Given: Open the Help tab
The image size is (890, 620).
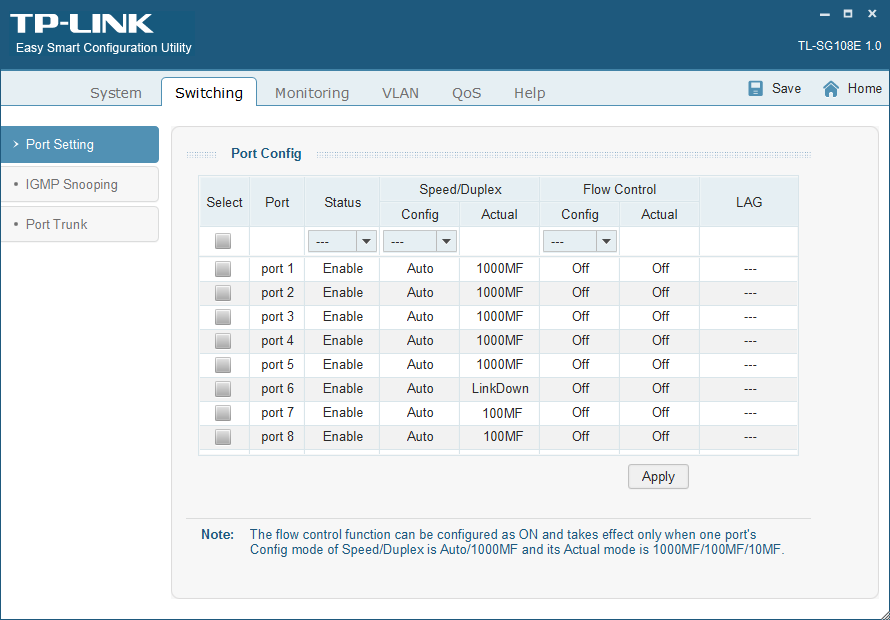Looking at the screenshot, I should click(529, 92).
